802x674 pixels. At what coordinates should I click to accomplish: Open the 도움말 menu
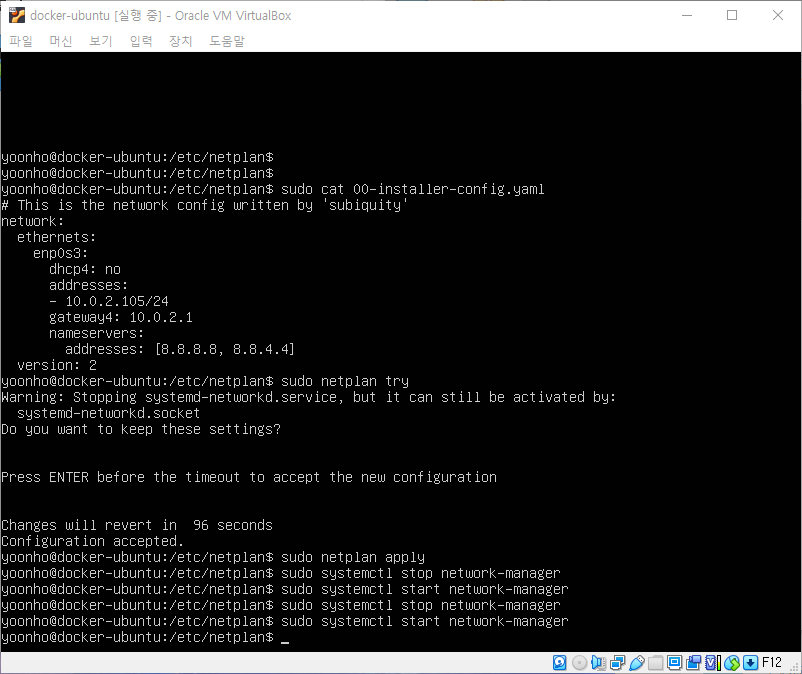click(227, 41)
